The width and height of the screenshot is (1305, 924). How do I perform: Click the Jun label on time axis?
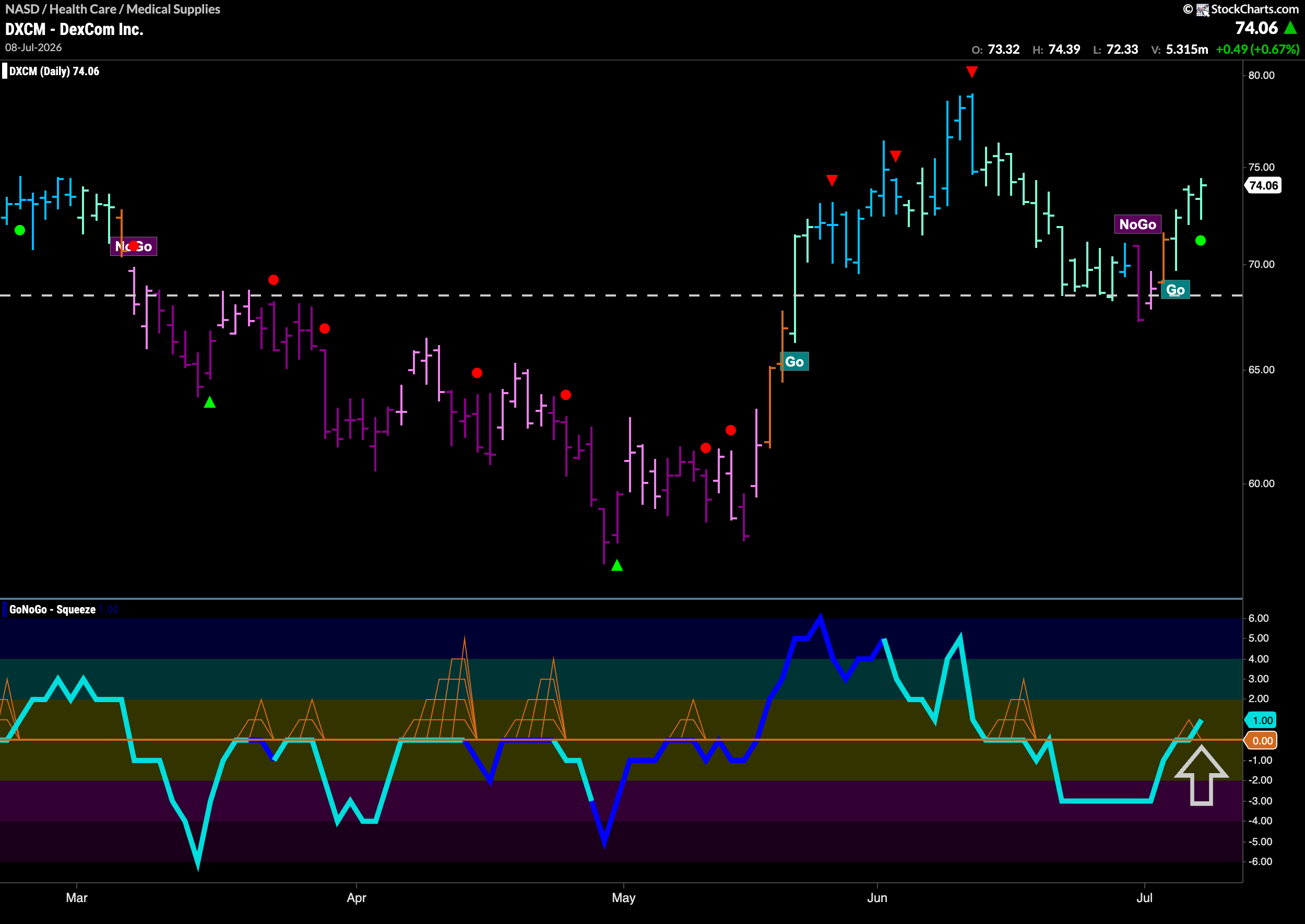(x=876, y=898)
